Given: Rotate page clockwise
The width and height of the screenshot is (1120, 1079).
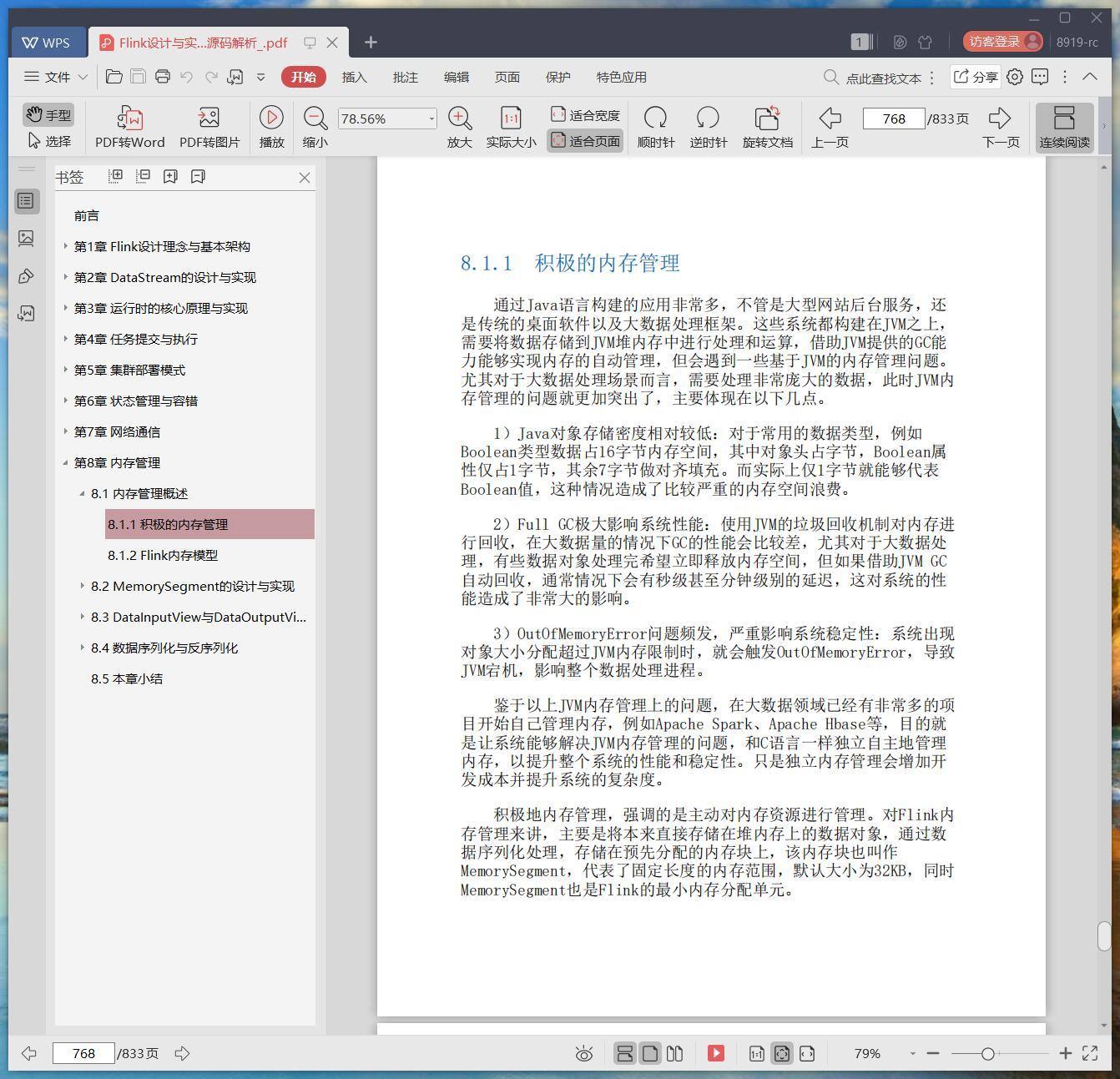Looking at the screenshot, I should 656,127.
